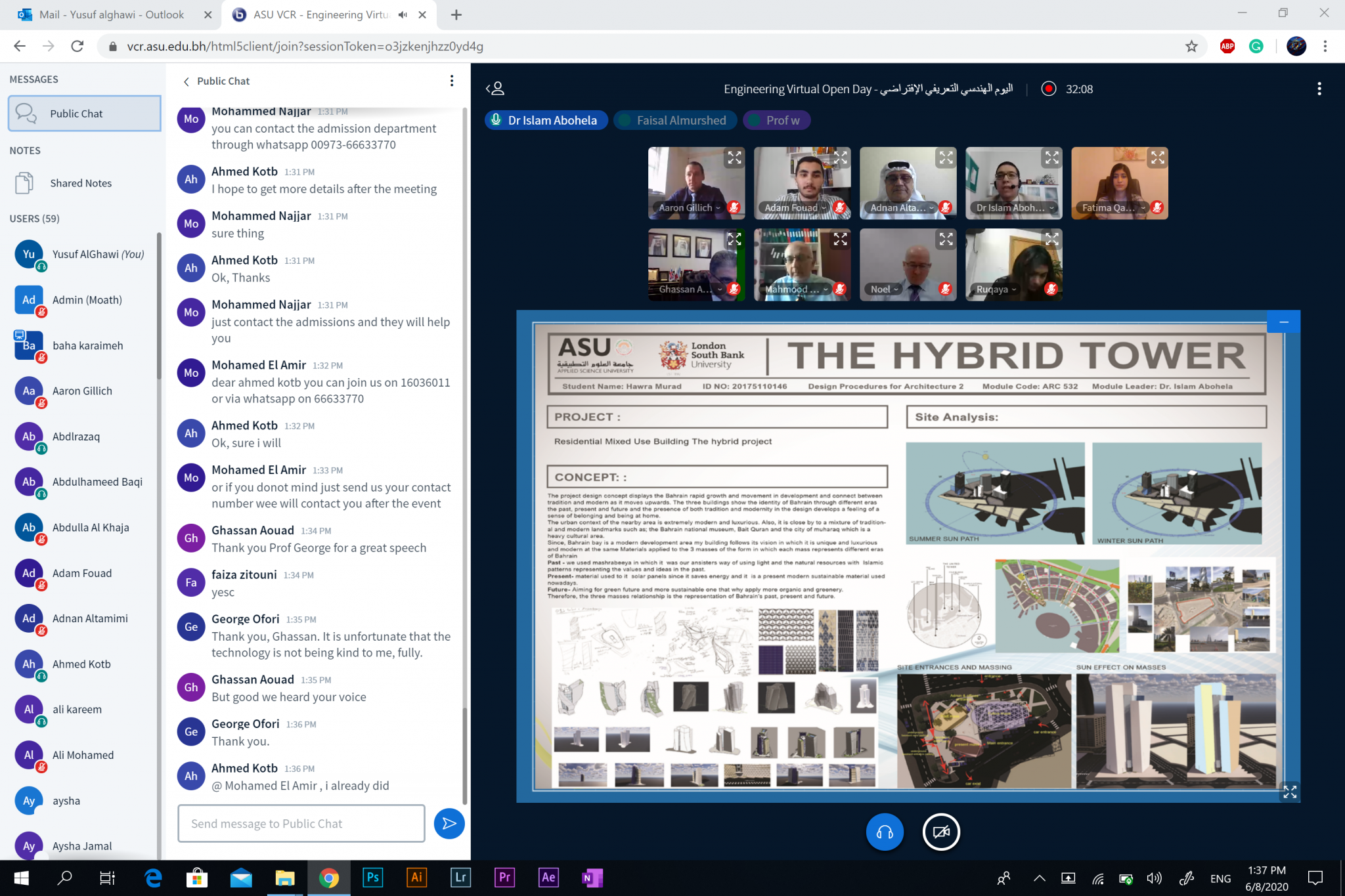Hide the Public Chat panel arrow

point(187,81)
